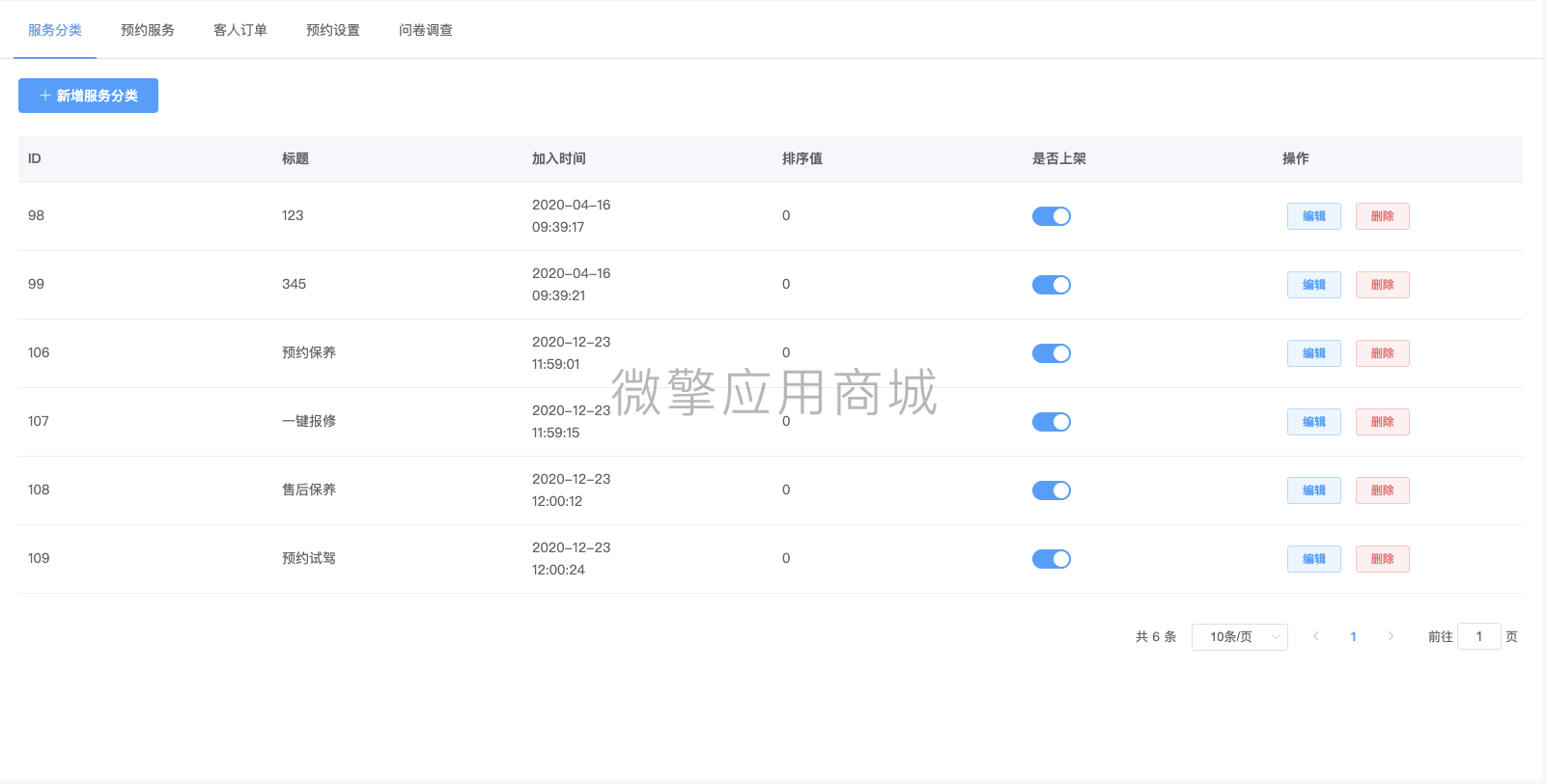1547x784 pixels.
Task: Click the 排序值 column header
Action: click(802, 158)
